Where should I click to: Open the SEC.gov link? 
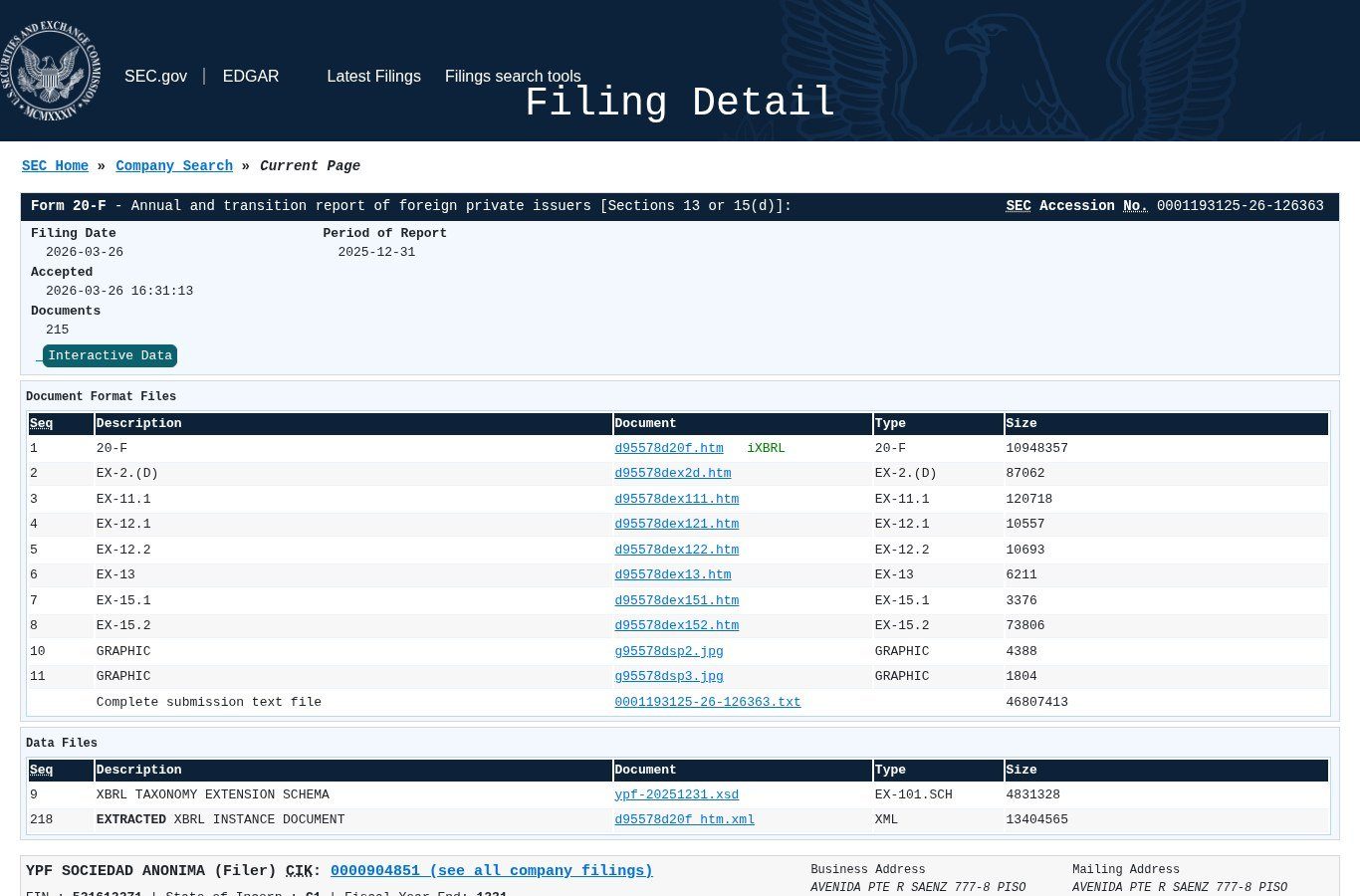point(155,77)
